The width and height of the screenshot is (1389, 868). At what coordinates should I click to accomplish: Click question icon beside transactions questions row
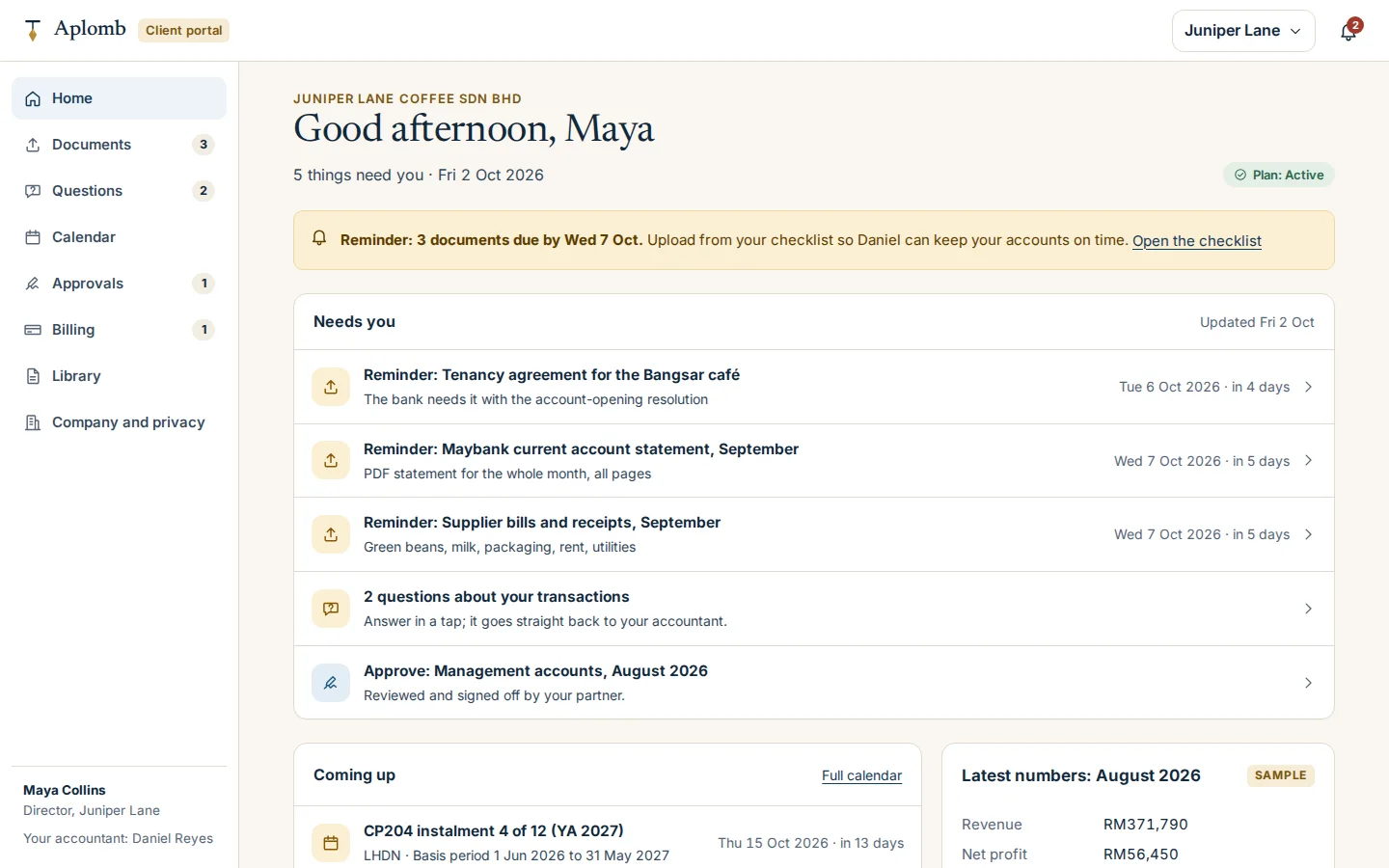point(331,609)
